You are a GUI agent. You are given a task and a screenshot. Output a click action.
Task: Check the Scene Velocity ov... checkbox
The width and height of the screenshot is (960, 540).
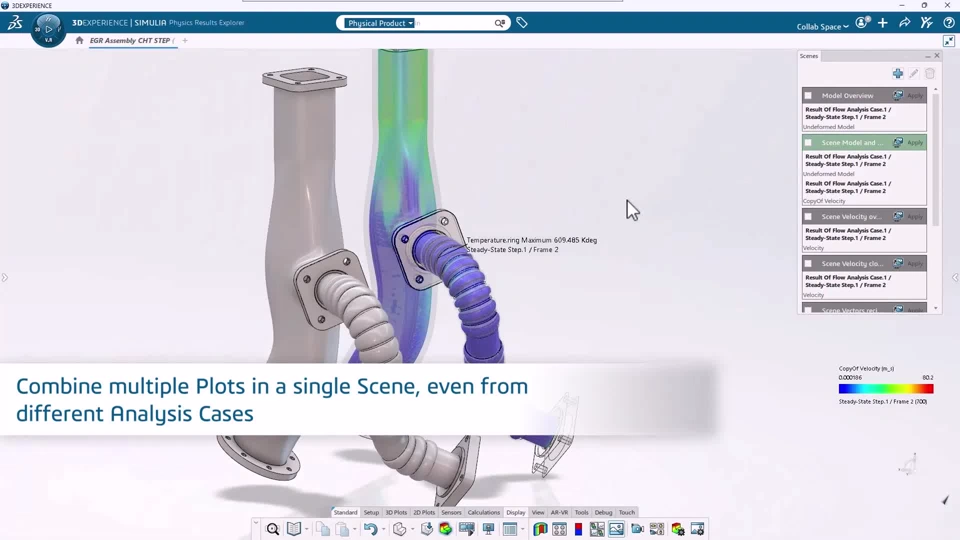tap(808, 217)
